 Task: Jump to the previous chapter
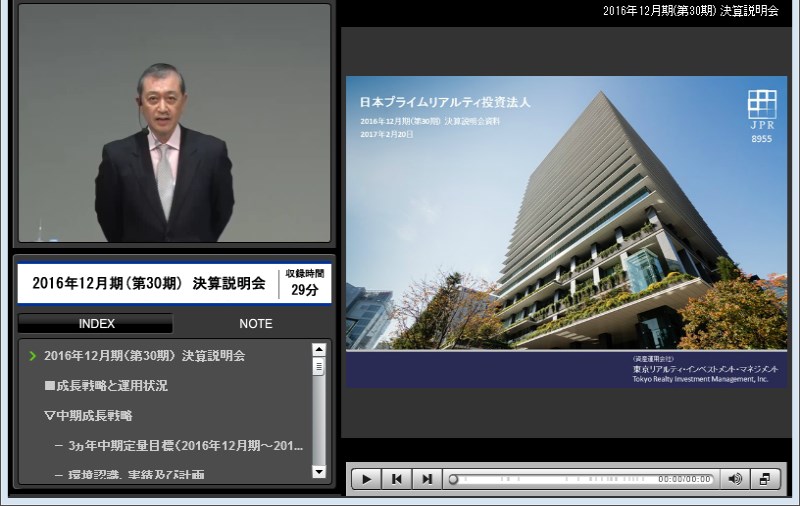(x=396, y=479)
